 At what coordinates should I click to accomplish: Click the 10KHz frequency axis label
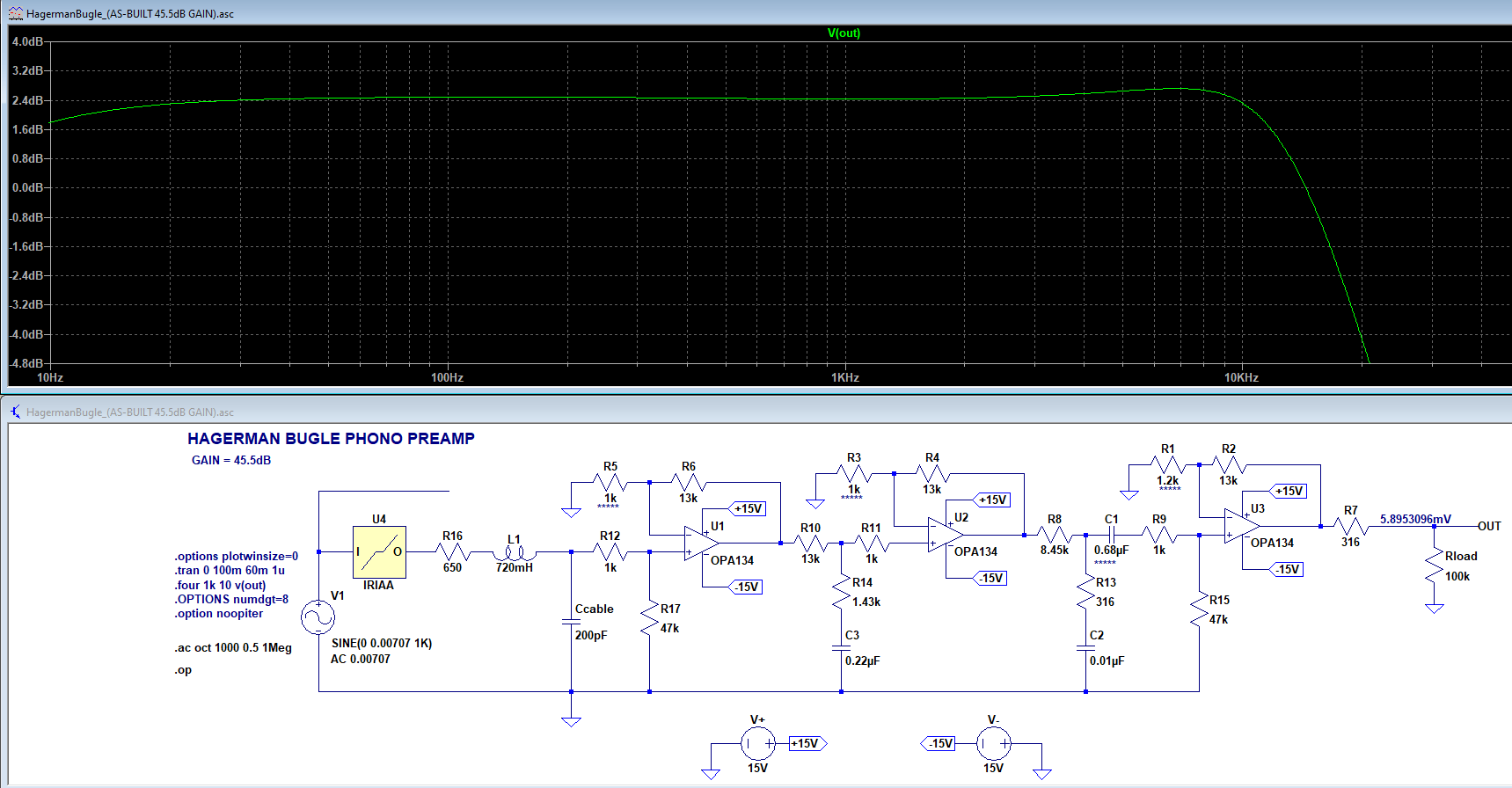tap(1241, 377)
